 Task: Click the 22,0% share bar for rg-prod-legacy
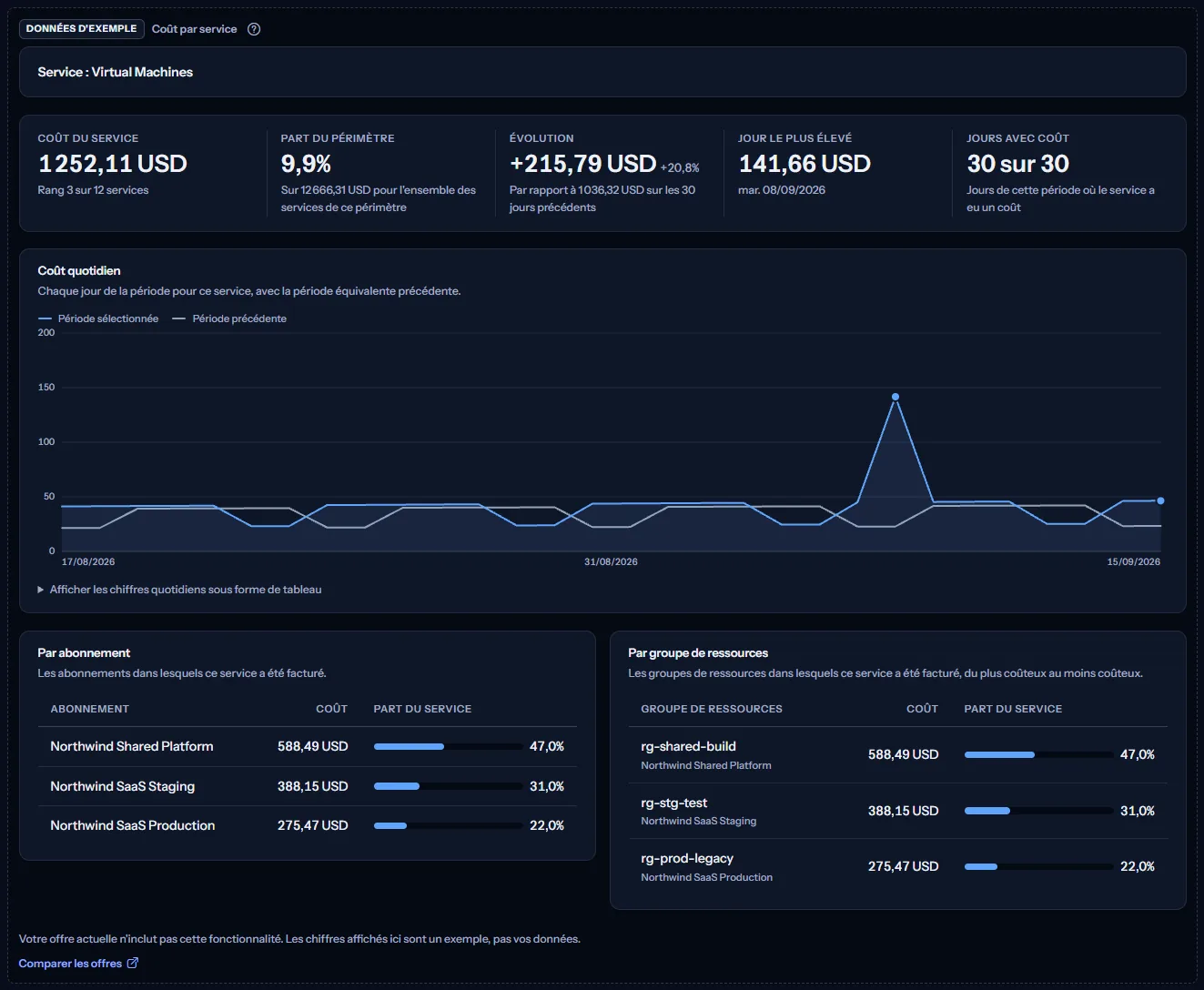pos(1038,866)
